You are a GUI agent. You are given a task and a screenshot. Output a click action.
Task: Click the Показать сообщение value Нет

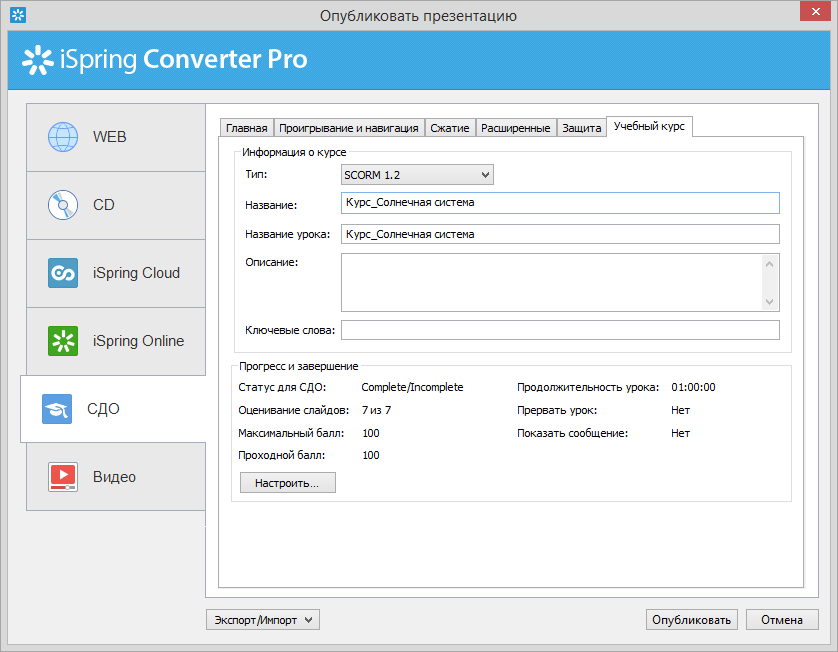680,433
